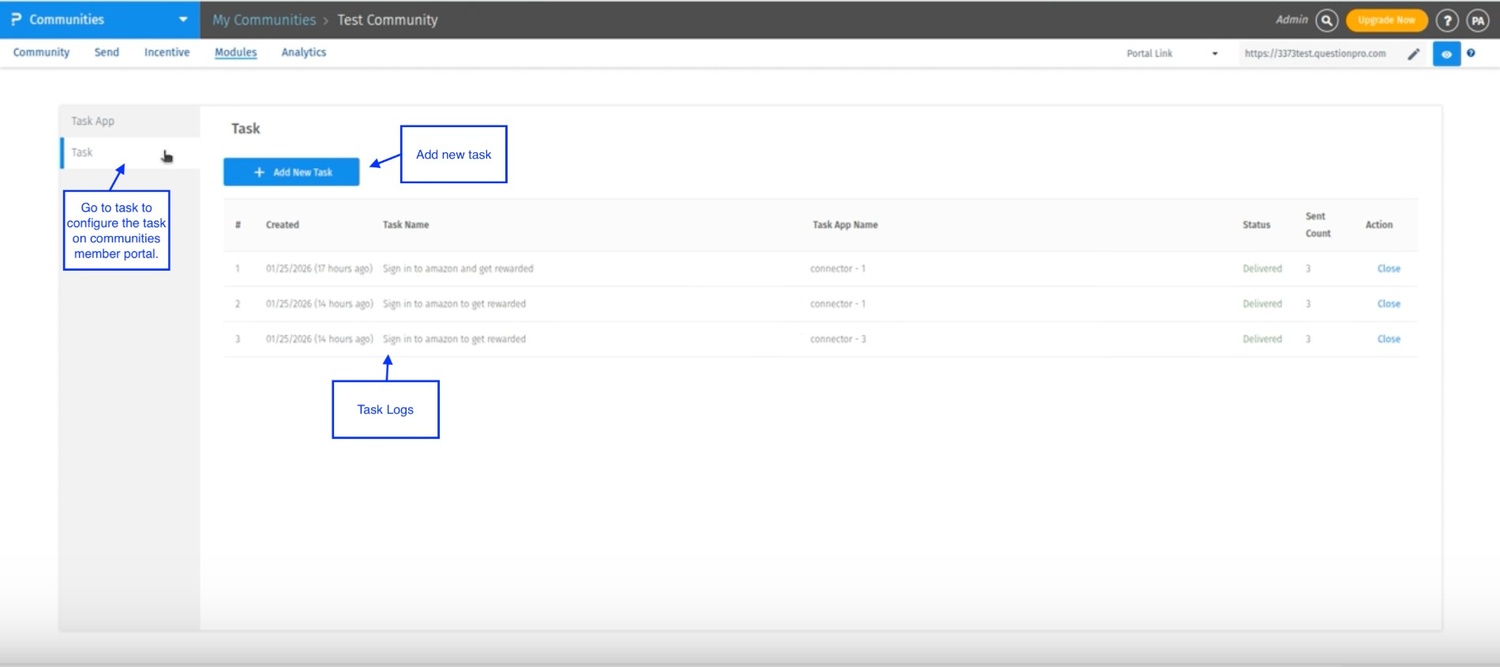
Task: Click the small blue help icon beside preview
Action: (x=1471, y=53)
